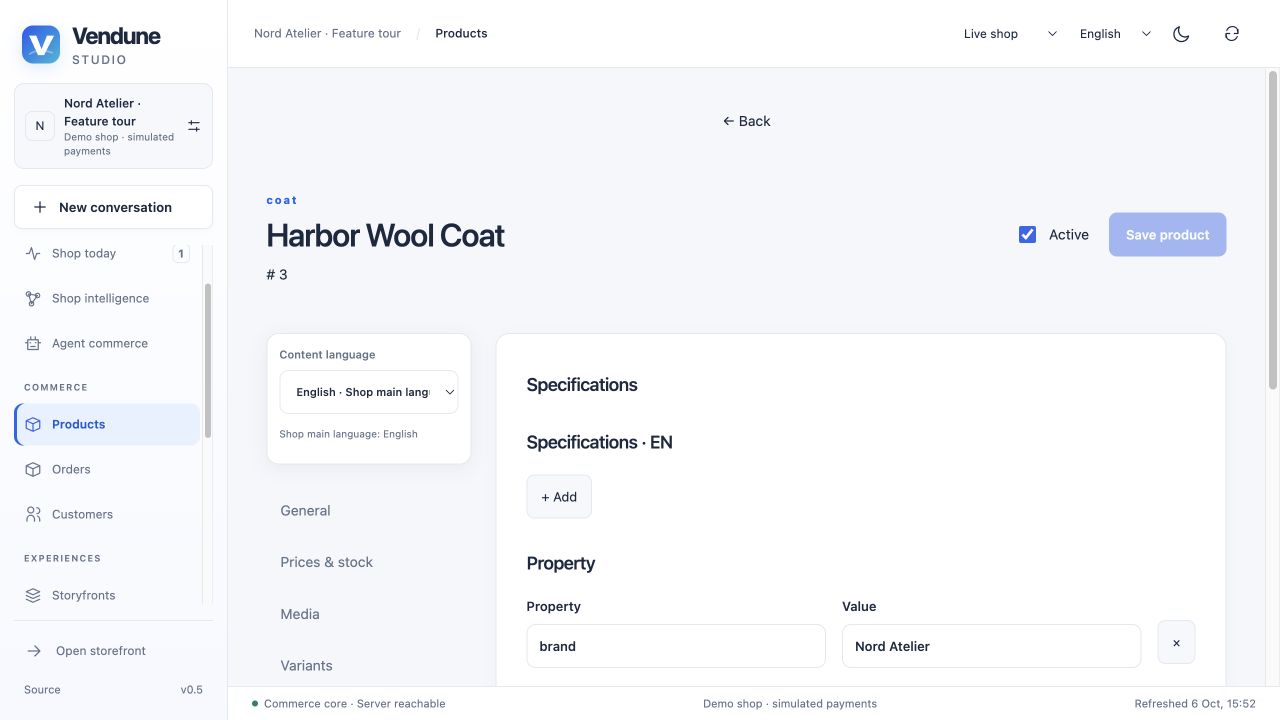Viewport: 1280px width, 720px height.
Task: Open the Live shop dropdown
Action: 1009,34
